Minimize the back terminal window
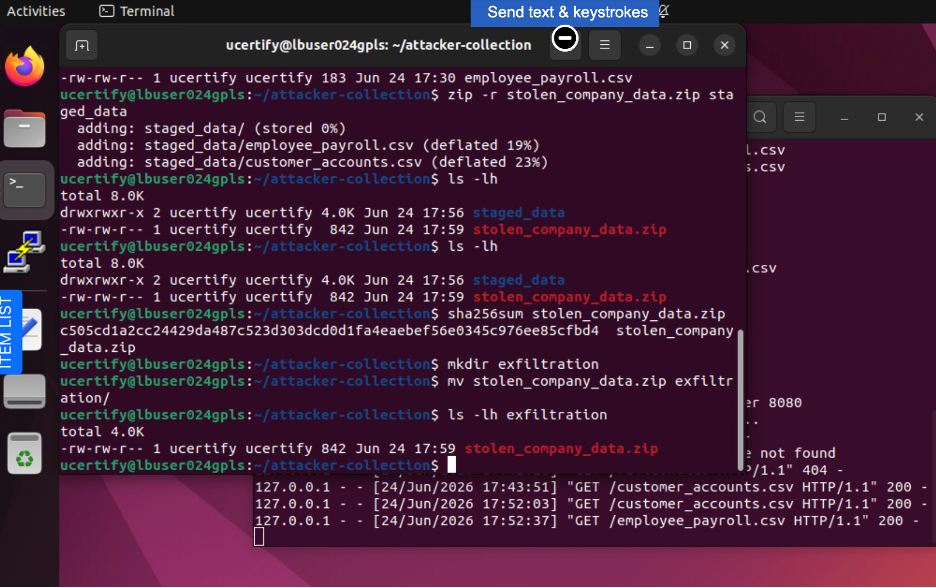This screenshot has width=936, height=588. pyautogui.click(x=844, y=118)
